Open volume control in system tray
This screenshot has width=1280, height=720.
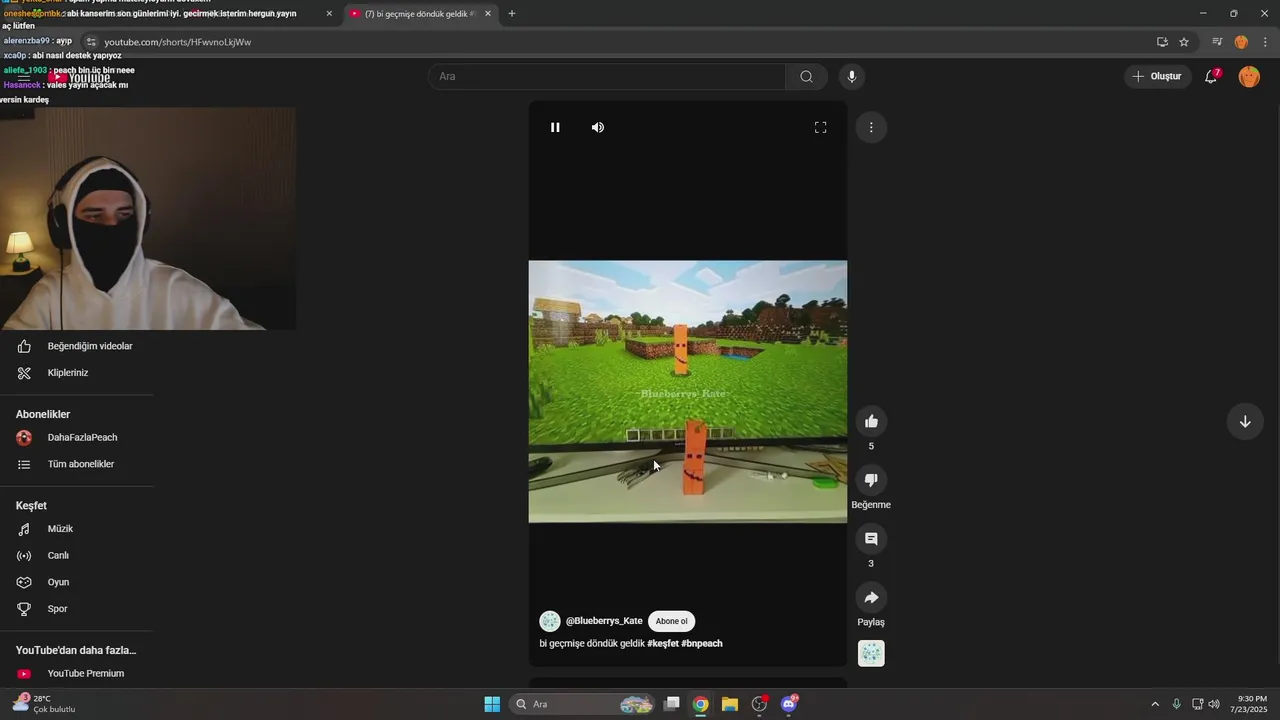(x=1214, y=704)
